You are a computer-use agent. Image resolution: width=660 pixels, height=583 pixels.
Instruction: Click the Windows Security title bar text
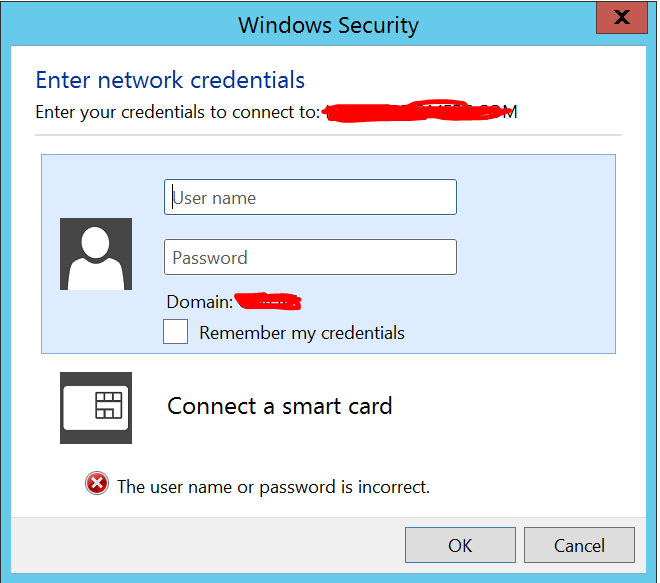tap(328, 25)
